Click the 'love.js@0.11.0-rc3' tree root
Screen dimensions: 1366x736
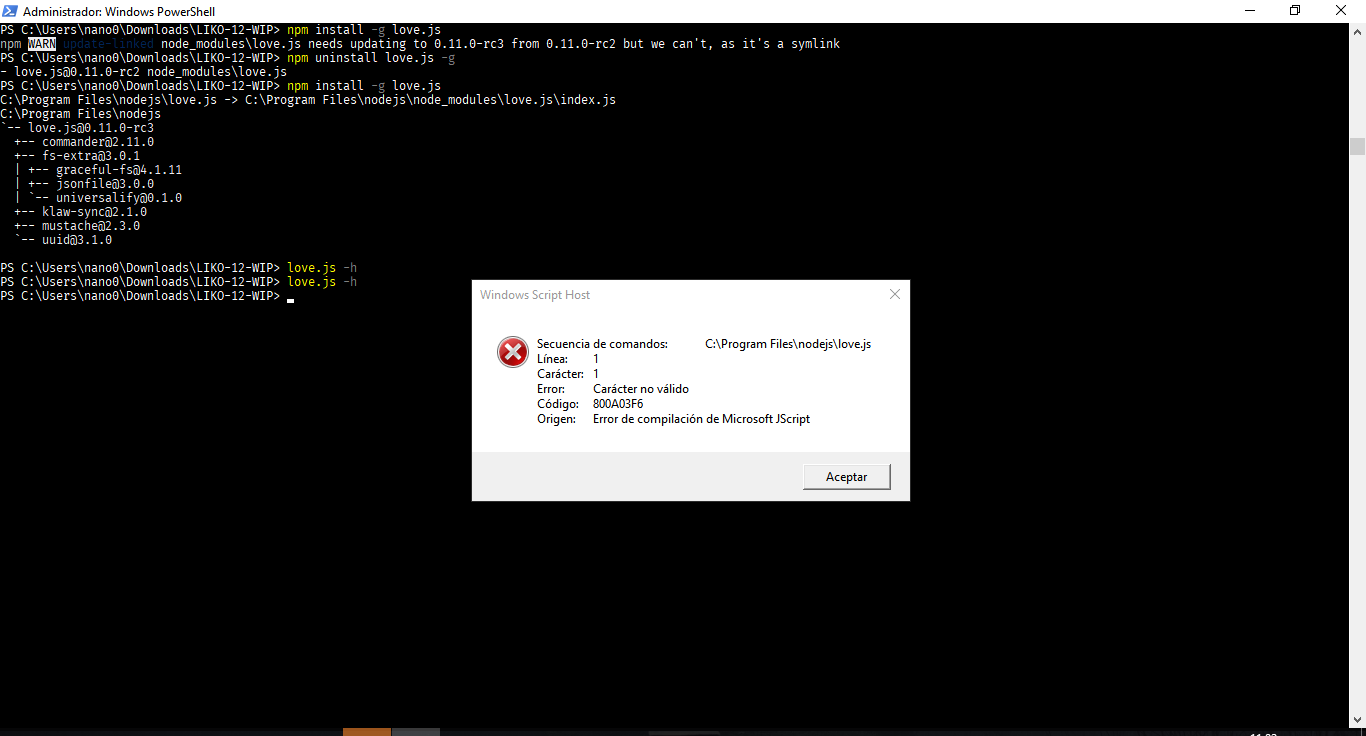pyautogui.click(x=91, y=128)
